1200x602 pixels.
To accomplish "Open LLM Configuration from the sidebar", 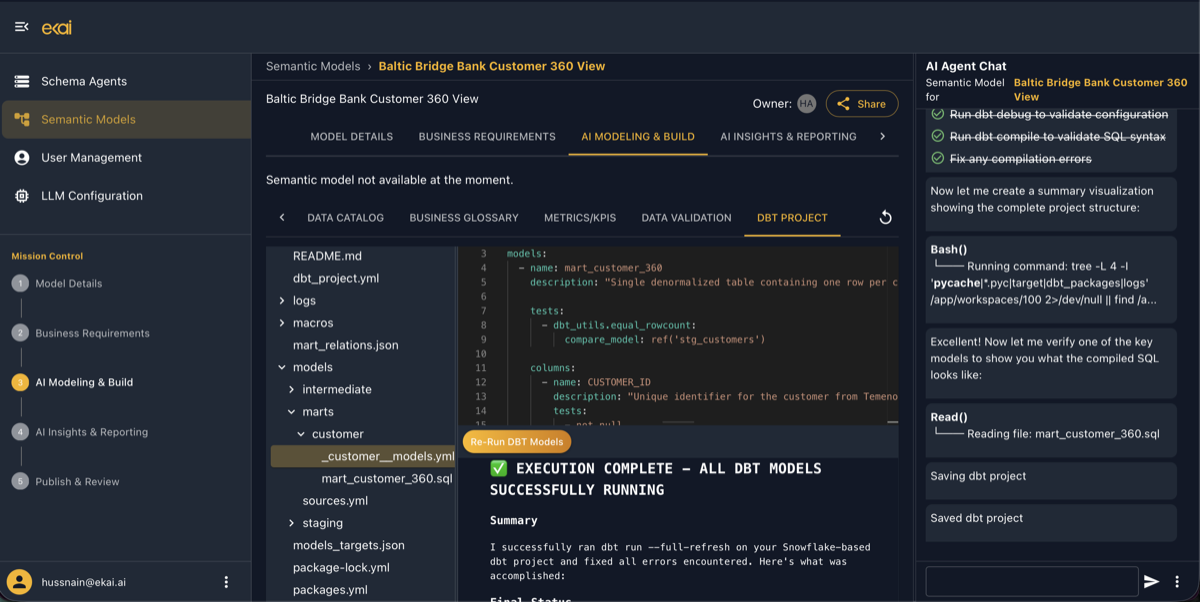I will (x=125, y=196).
